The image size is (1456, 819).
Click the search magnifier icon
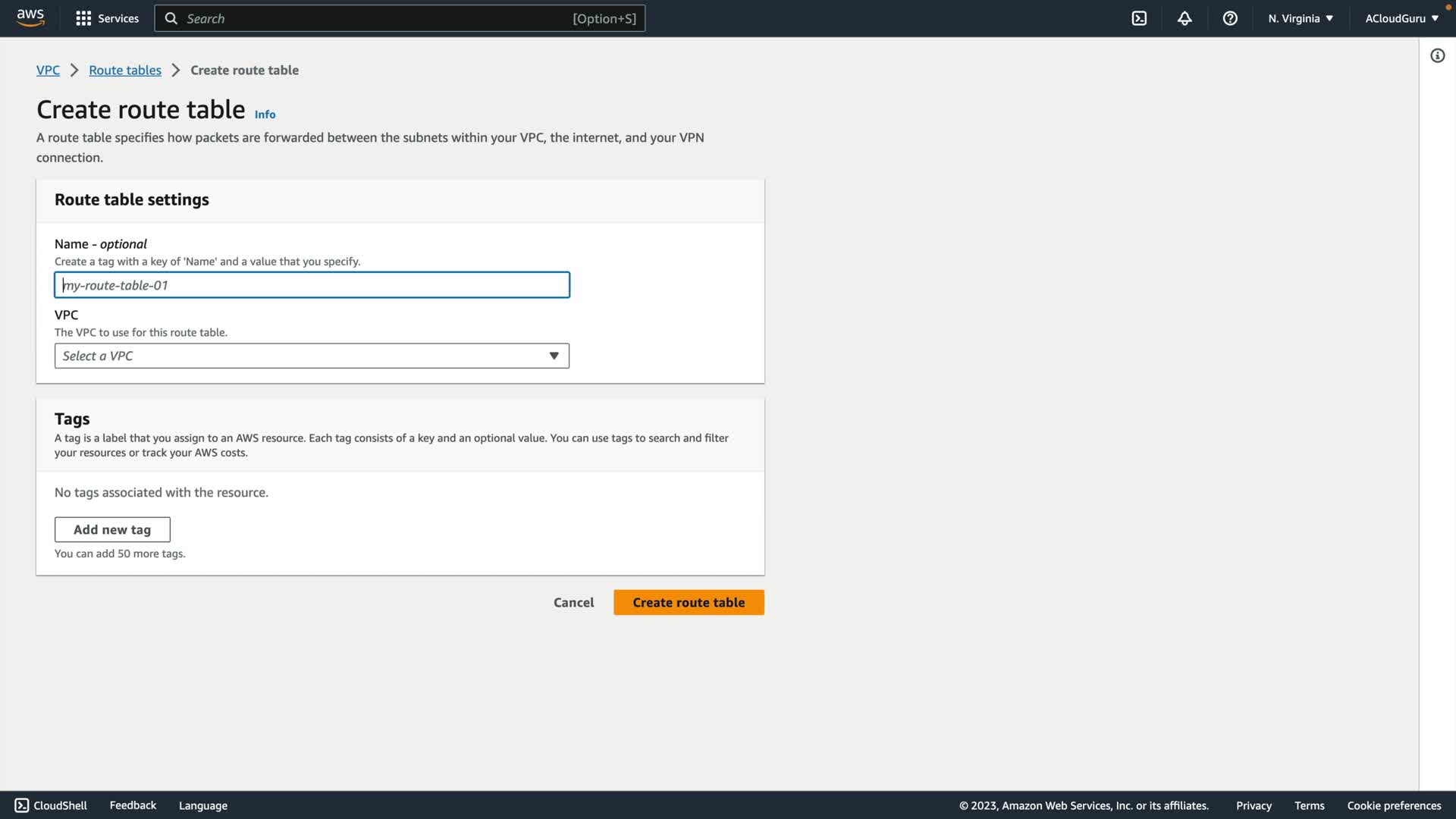tap(171, 18)
